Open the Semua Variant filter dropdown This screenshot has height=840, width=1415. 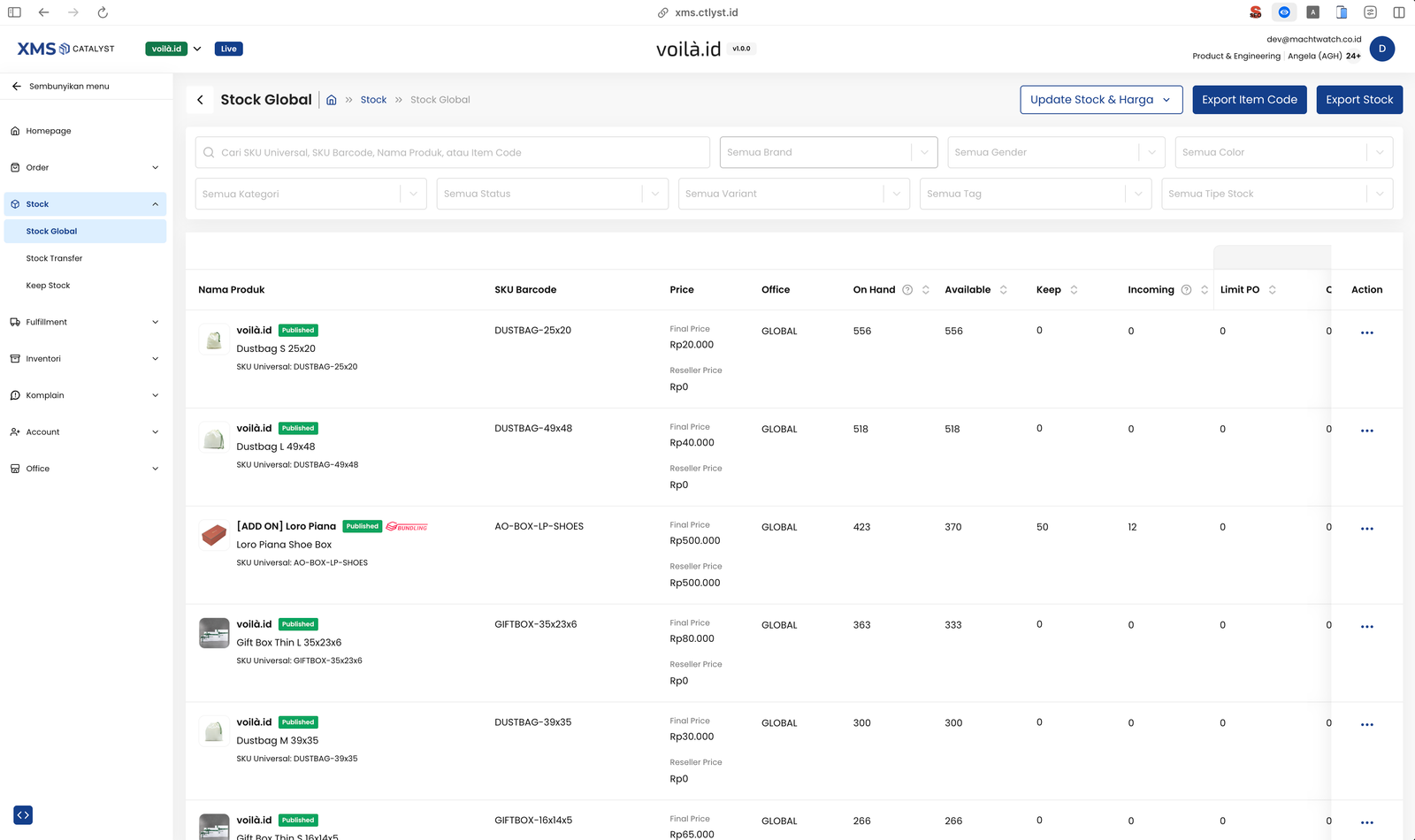[794, 194]
